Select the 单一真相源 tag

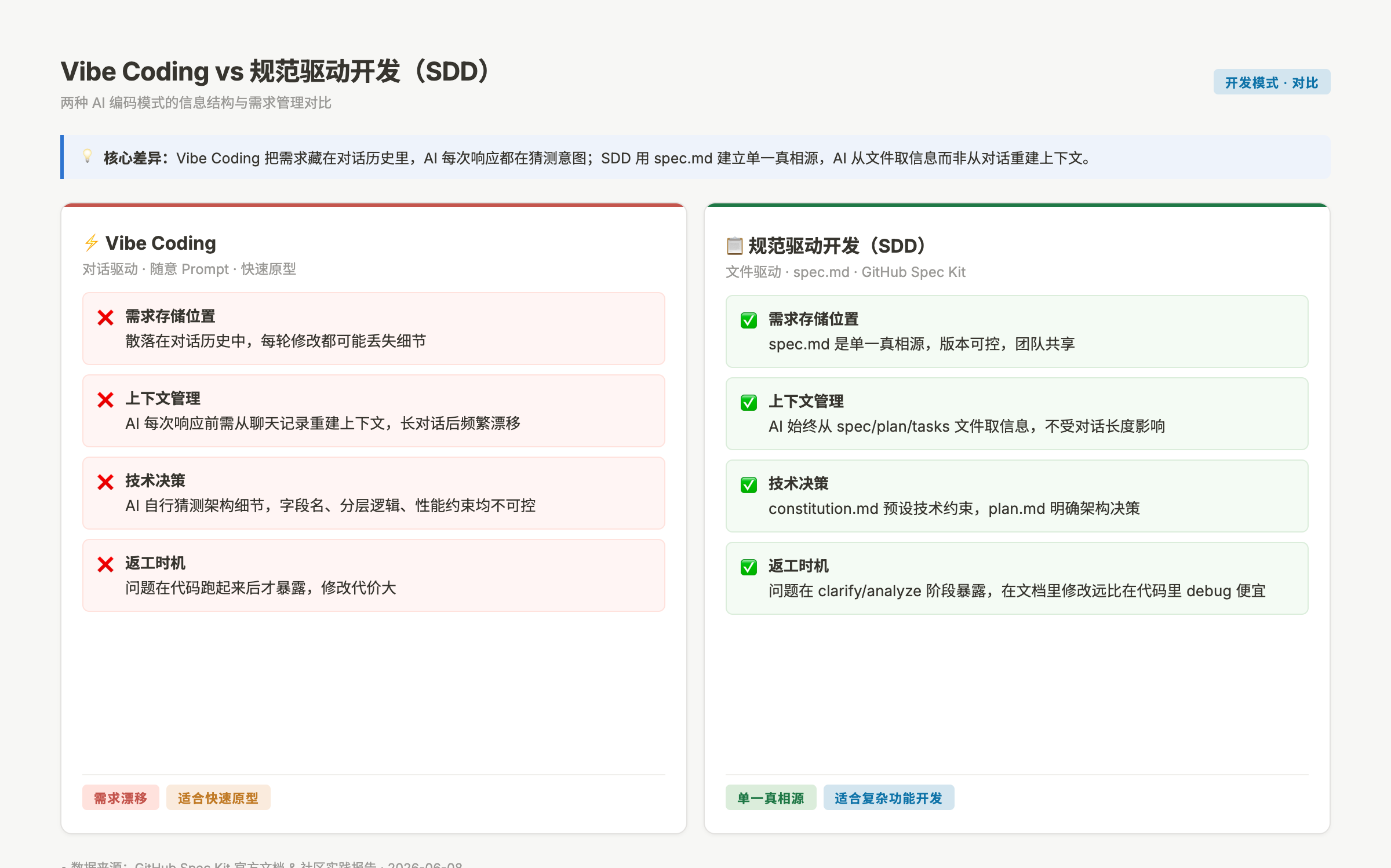[771, 798]
